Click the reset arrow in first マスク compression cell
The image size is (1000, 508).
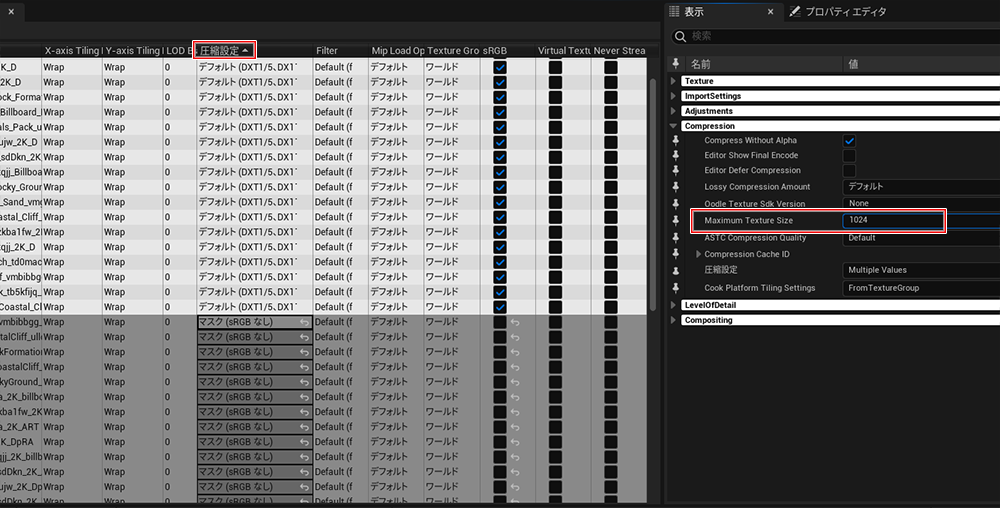tap(304, 323)
